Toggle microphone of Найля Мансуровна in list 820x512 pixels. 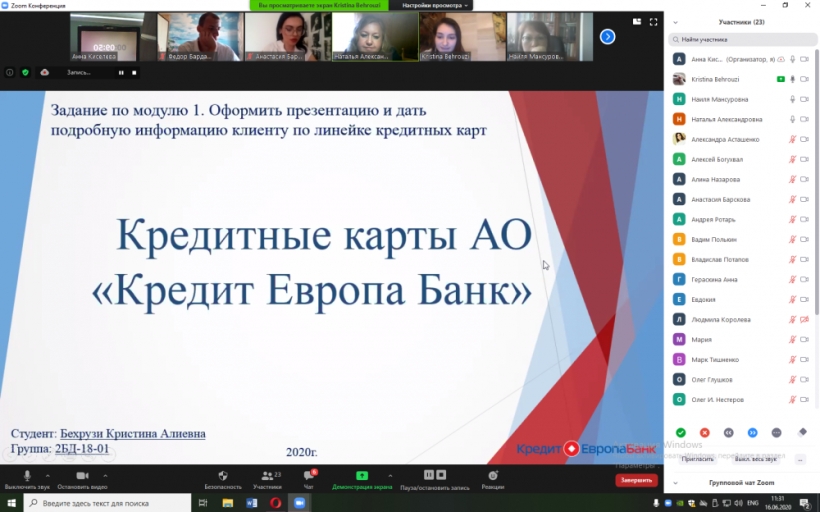[x=792, y=99]
